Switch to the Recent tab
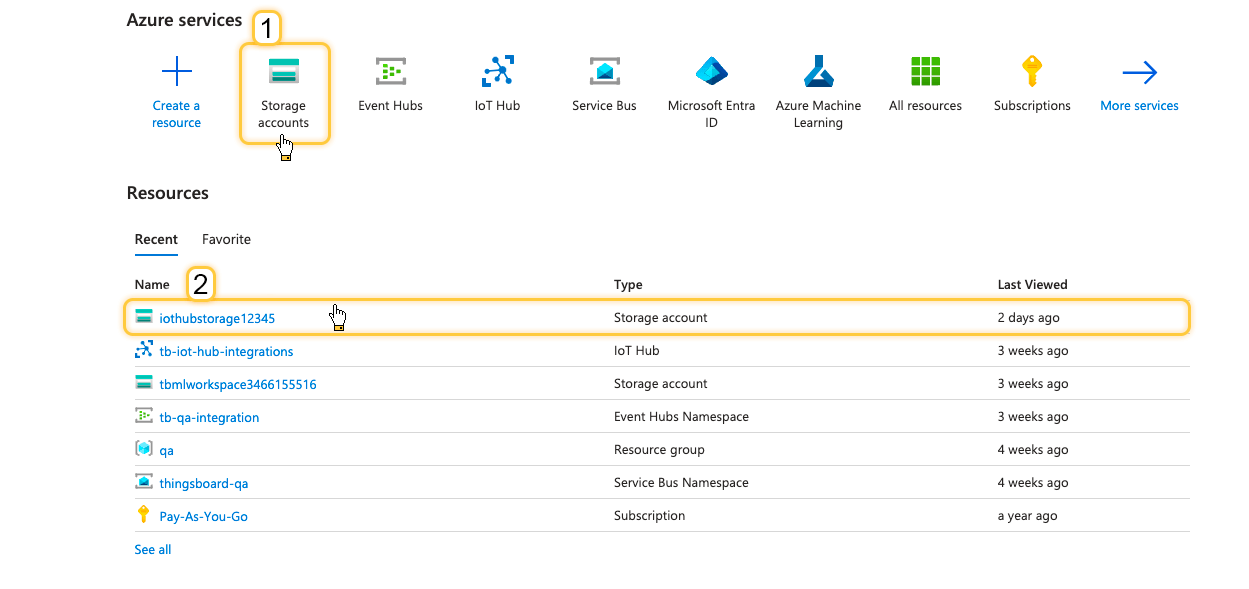The width and height of the screenshot is (1249, 589). (156, 240)
